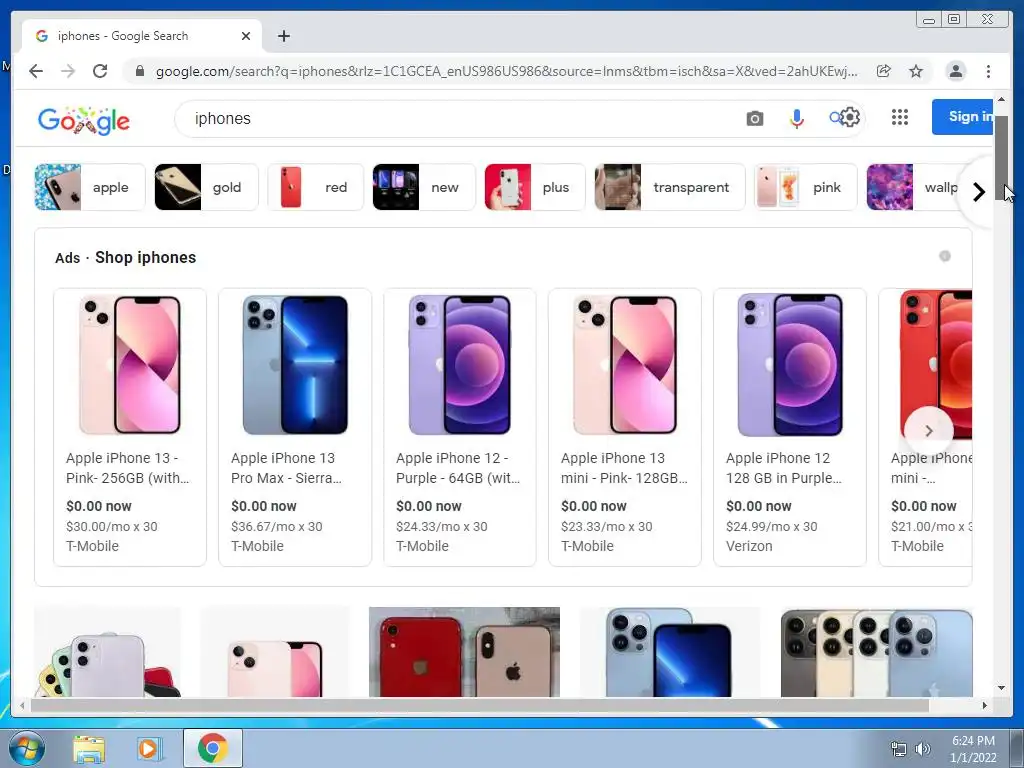Click the Sign in button
This screenshot has height=768, width=1024.
963,117
